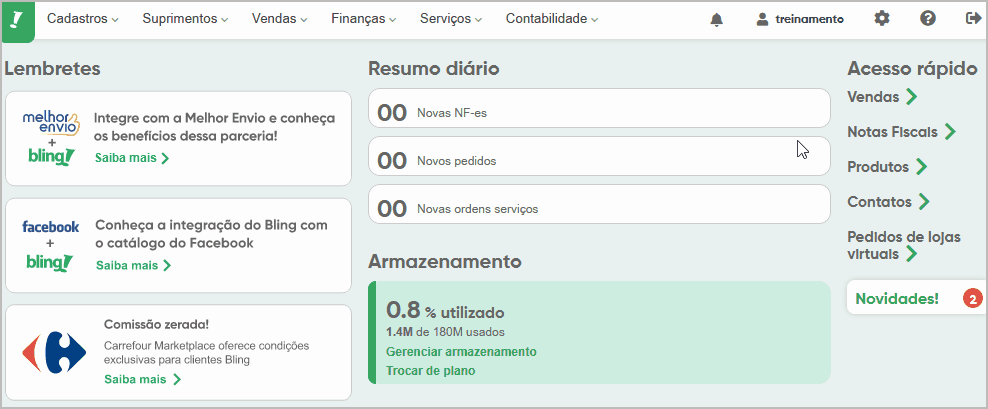Click the Comissão zerada! heading
The image size is (988, 409).
(156, 325)
